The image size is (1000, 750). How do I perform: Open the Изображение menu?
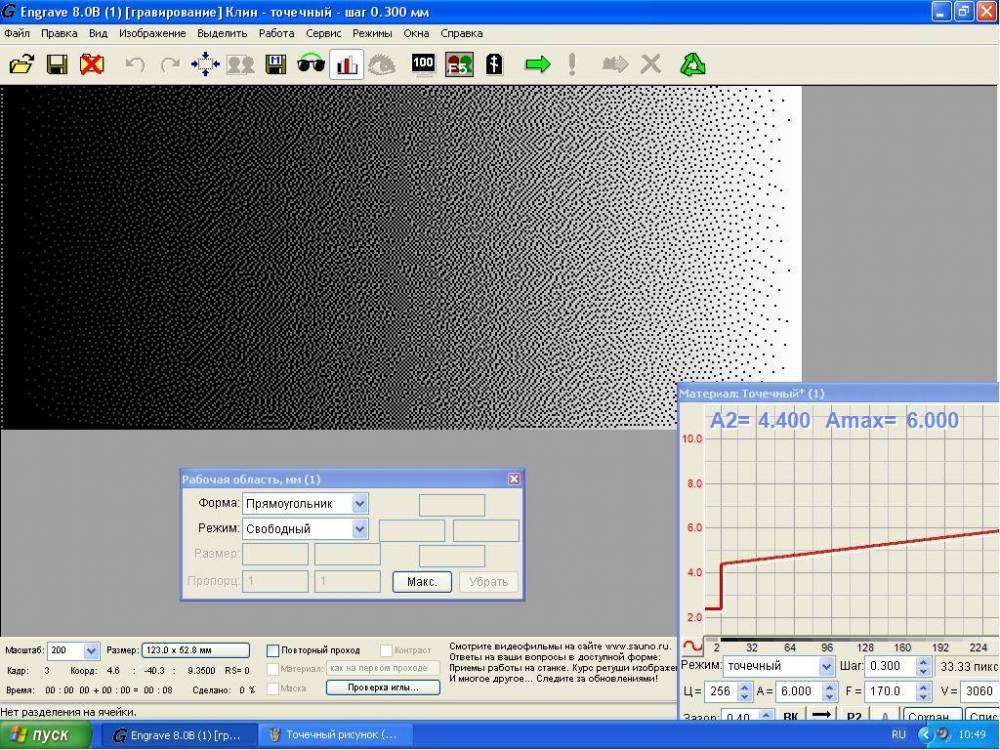(x=152, y=33)
